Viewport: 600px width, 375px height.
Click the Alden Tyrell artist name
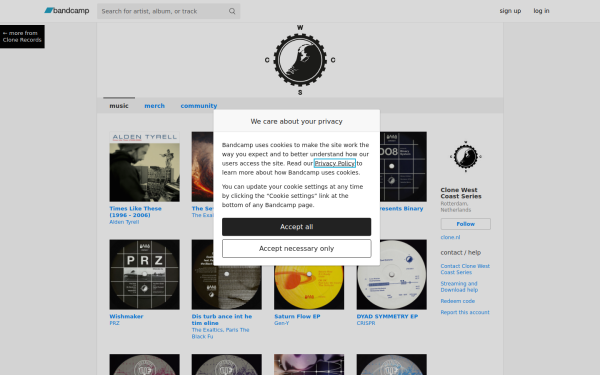pyautogui.click(x=124, y=222)
